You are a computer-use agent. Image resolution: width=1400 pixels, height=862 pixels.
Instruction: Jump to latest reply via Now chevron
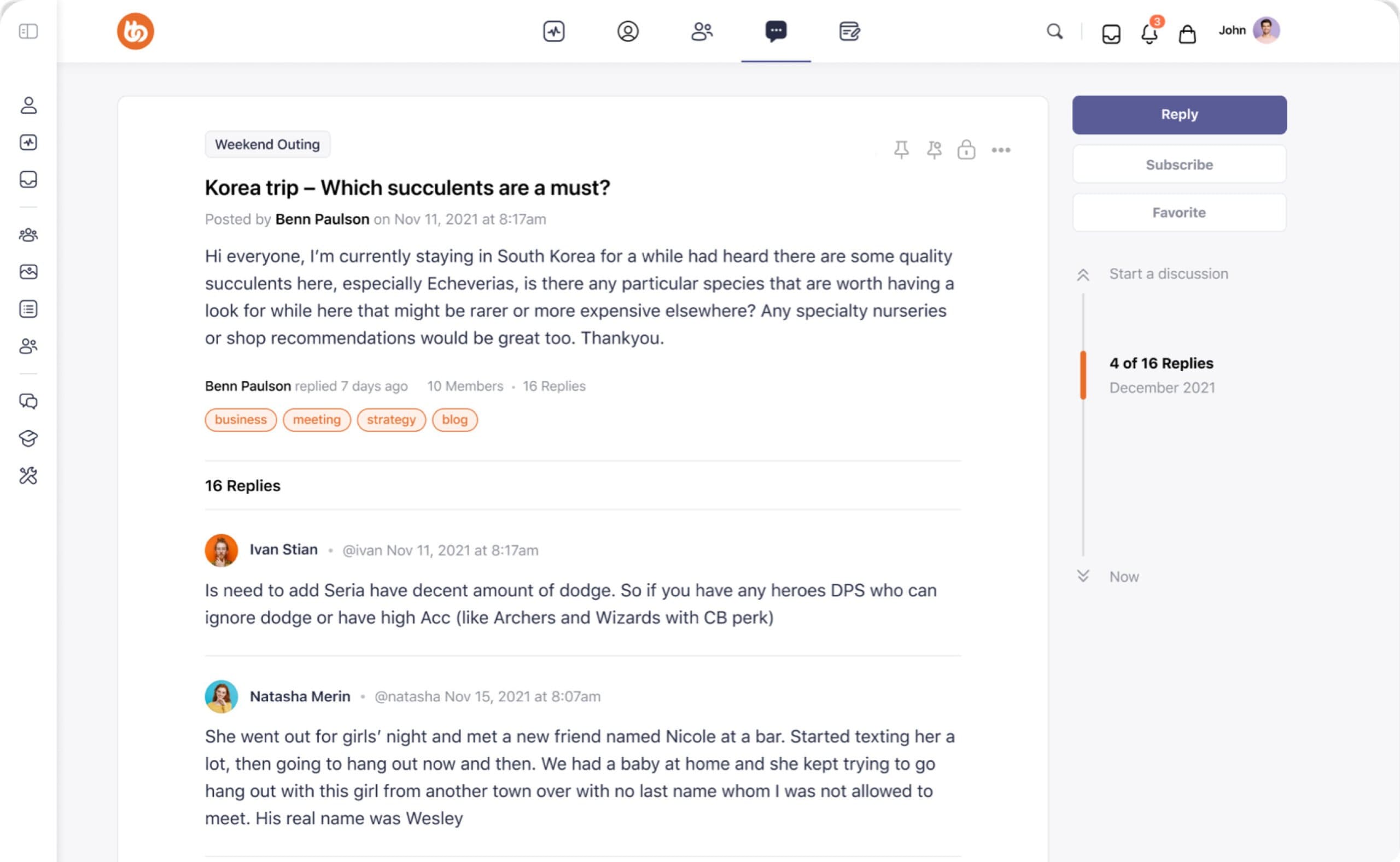(1083, 576)
